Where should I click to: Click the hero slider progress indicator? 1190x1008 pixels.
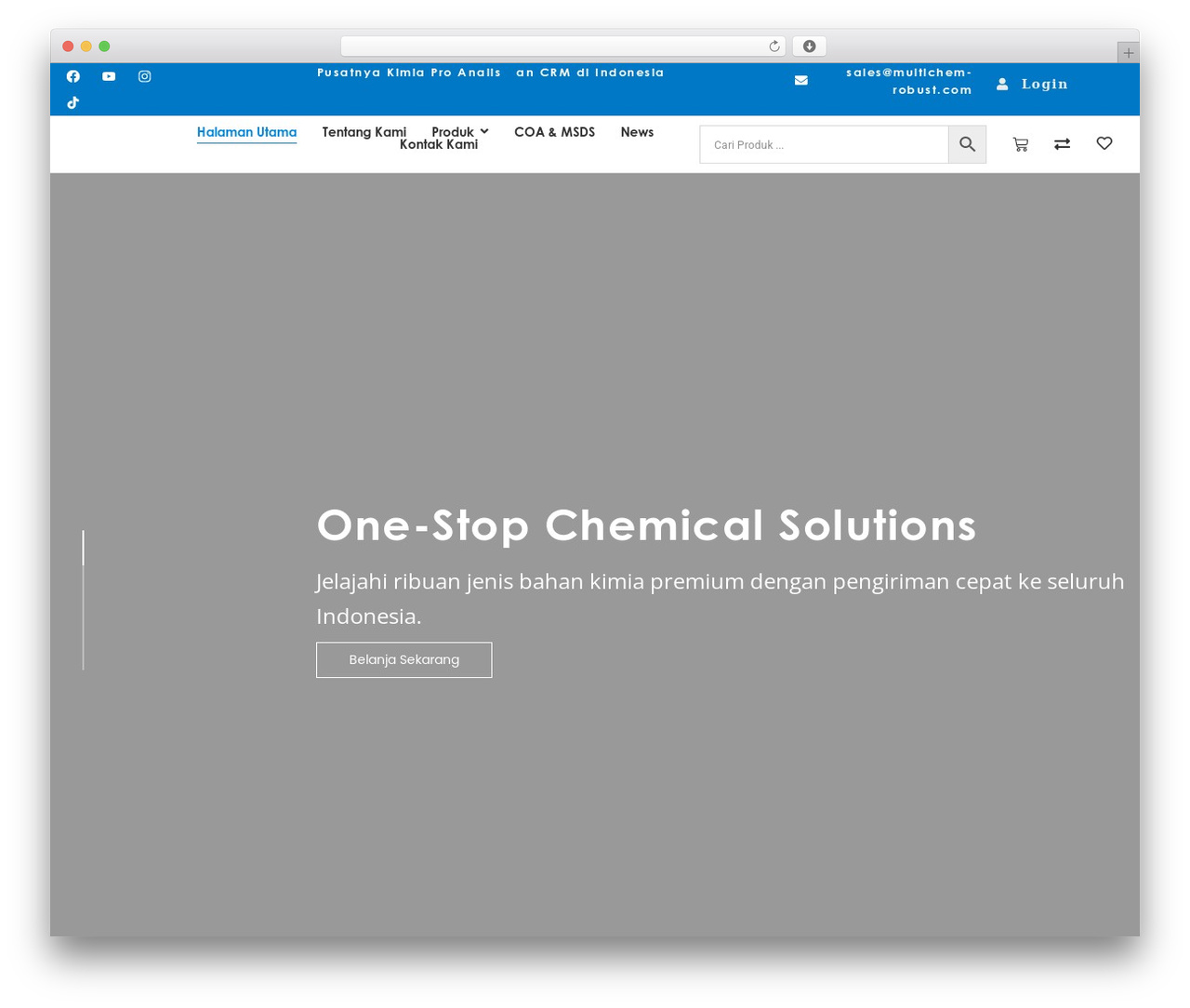tap(84, 600)
